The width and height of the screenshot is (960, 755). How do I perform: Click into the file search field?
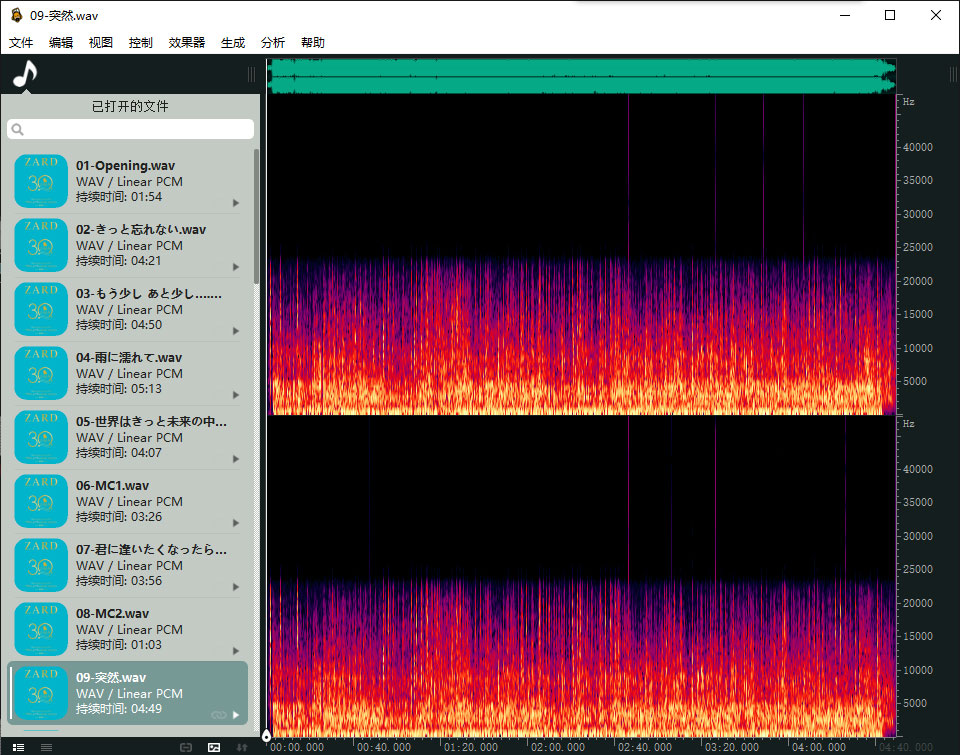(x=130, y=129)
